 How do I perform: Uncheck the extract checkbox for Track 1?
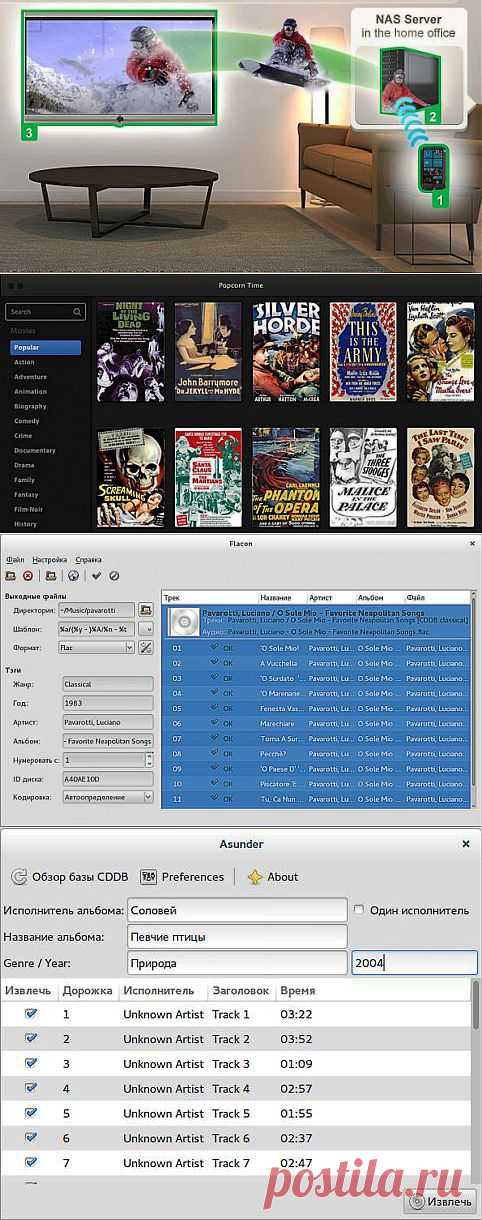click(31, 1014)
